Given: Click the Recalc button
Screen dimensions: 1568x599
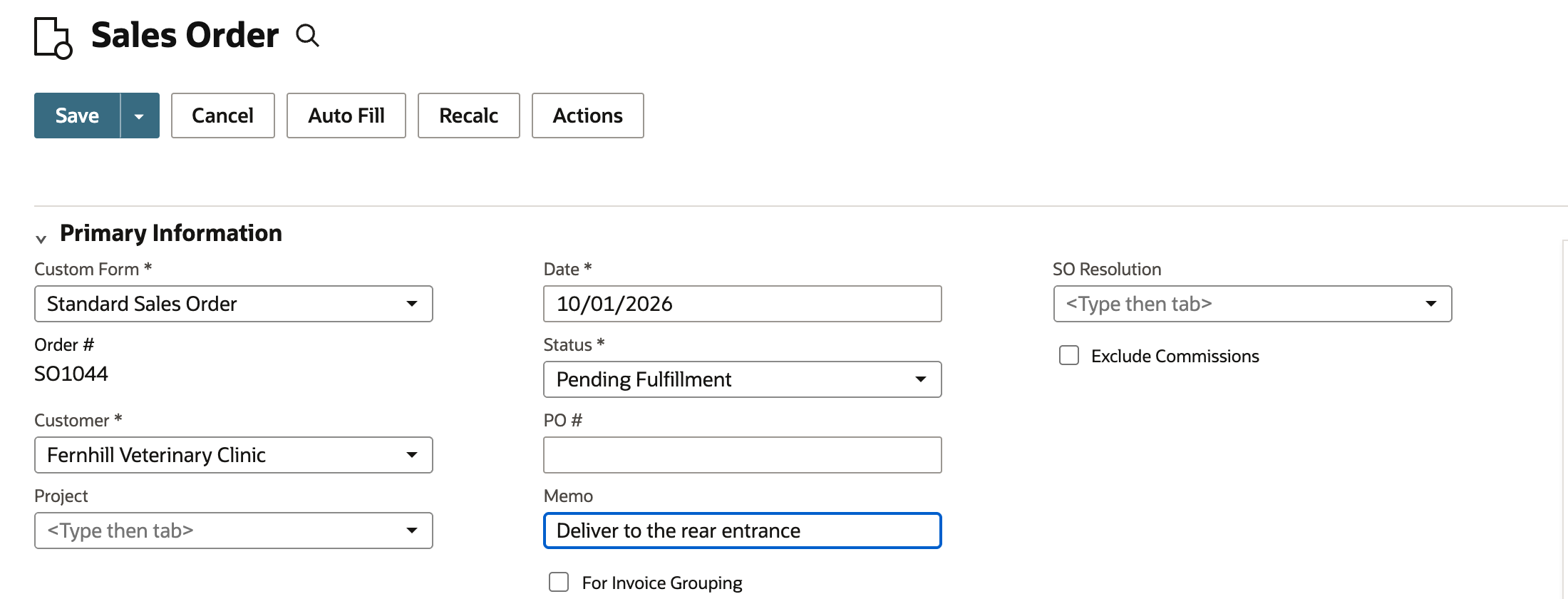Looking at the screenshot, I should 469,116.
